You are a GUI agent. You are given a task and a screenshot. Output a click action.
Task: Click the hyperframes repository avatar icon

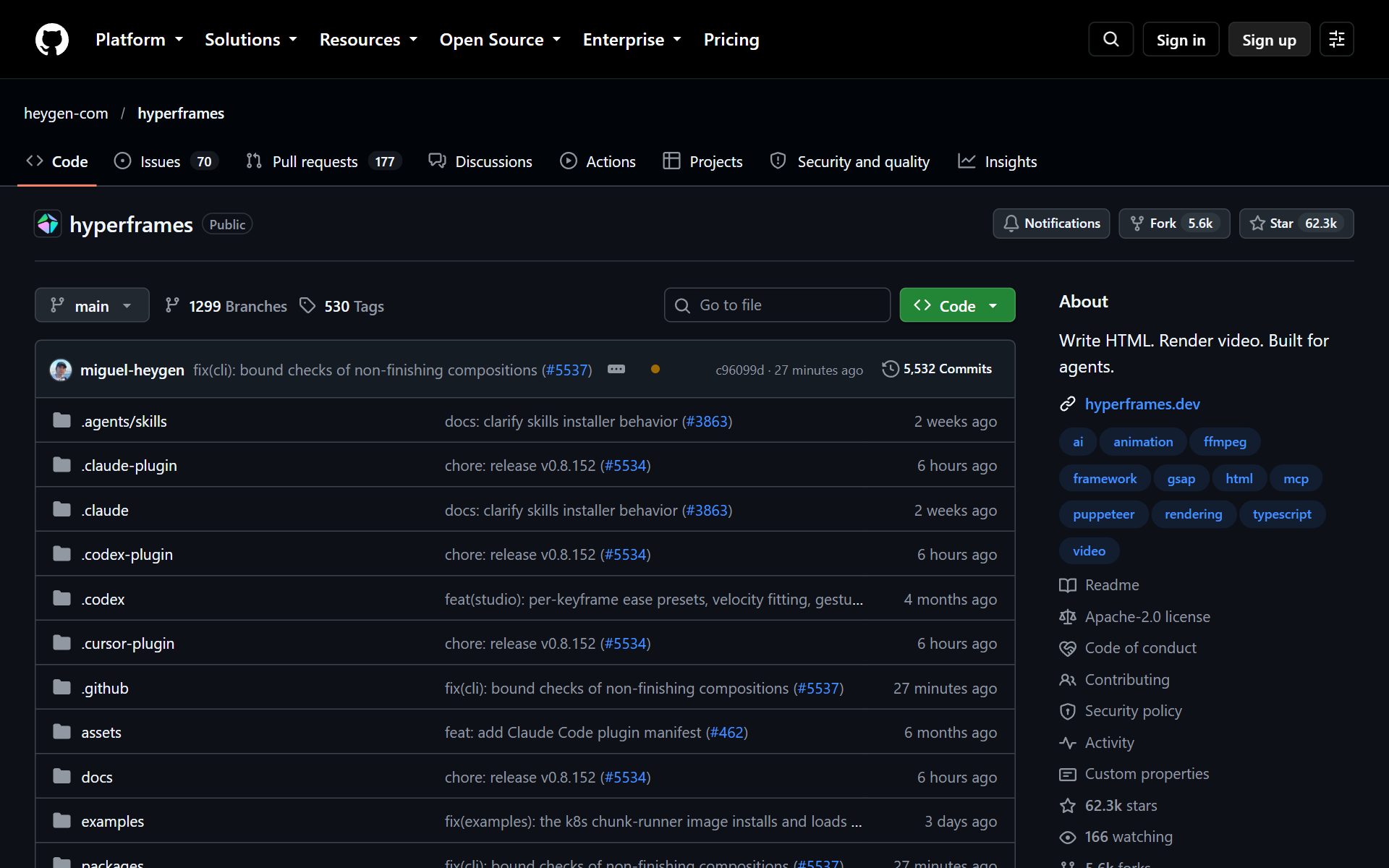[x=48, y=224]
